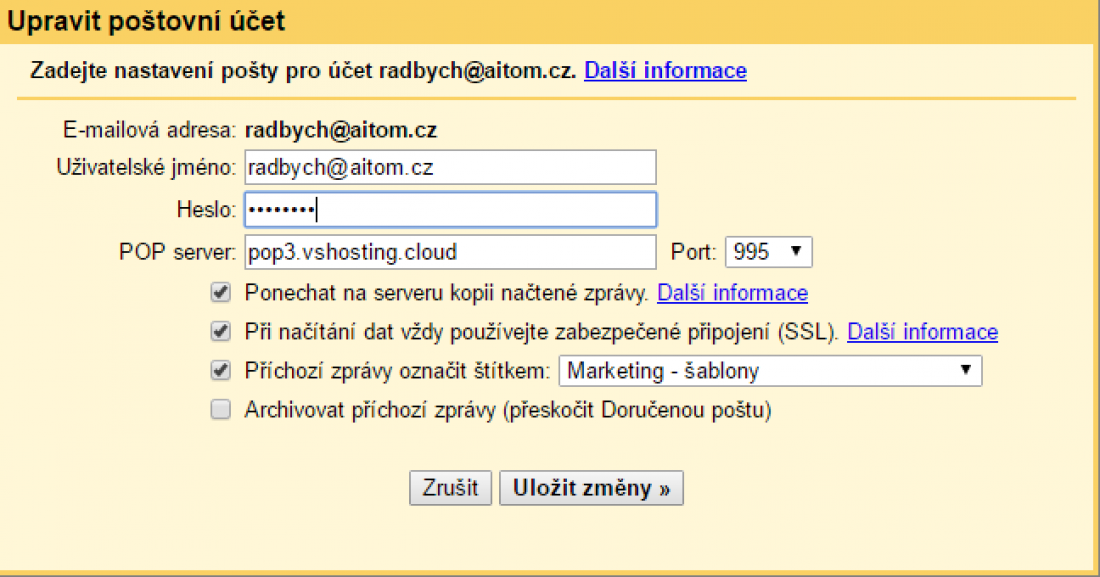Uncheck Ponechat na serveru kopii checkbox
Image resolution: width=1100 pixels, height=577 pixels.
tap(221, 293)
